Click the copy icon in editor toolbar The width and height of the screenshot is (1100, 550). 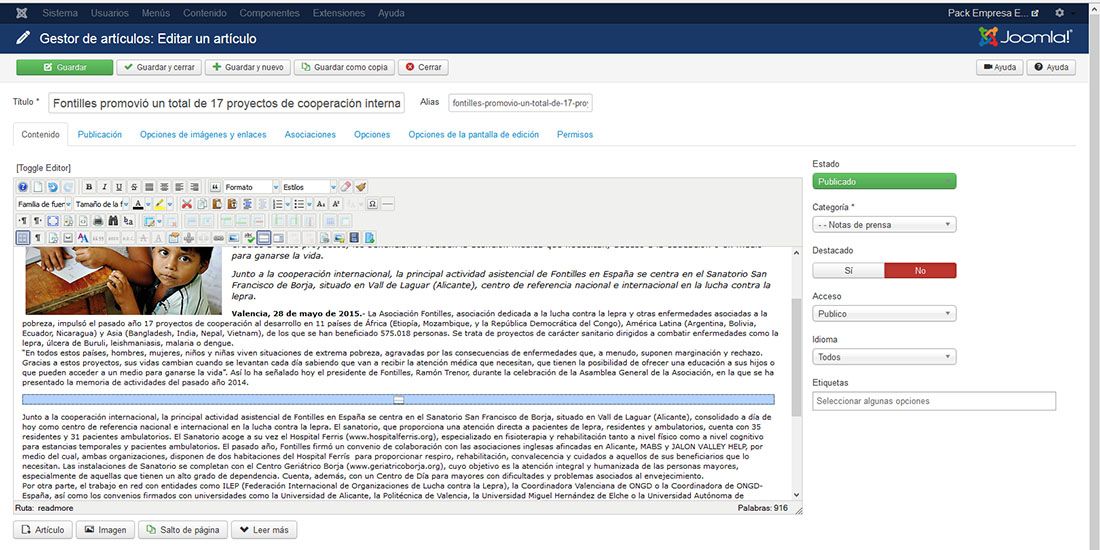tap(202, 204)
